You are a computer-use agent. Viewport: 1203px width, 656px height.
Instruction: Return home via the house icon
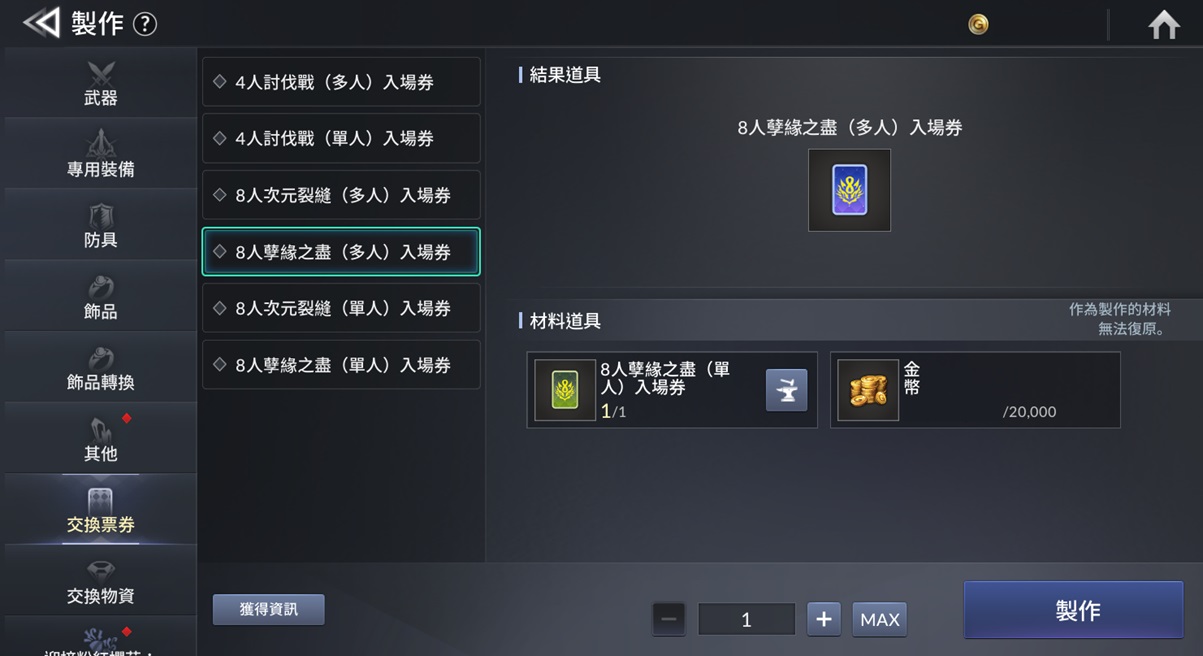point(1164,24)
